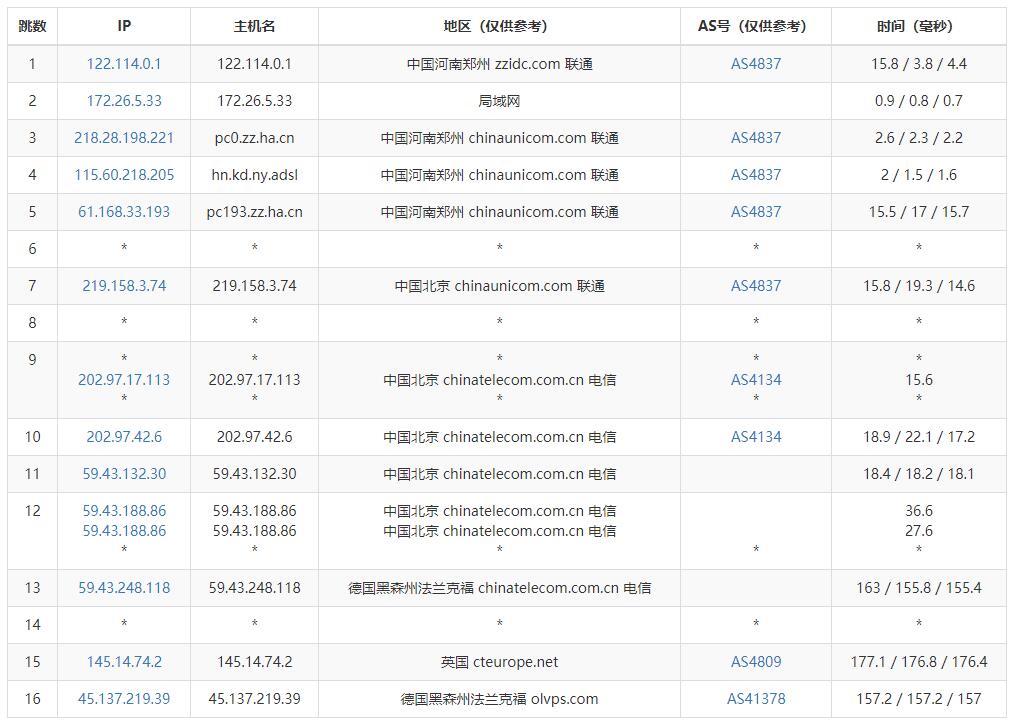1011x723 pixels.
Task: Click IP link 59.43.132.30
Action: pos(124,474)
